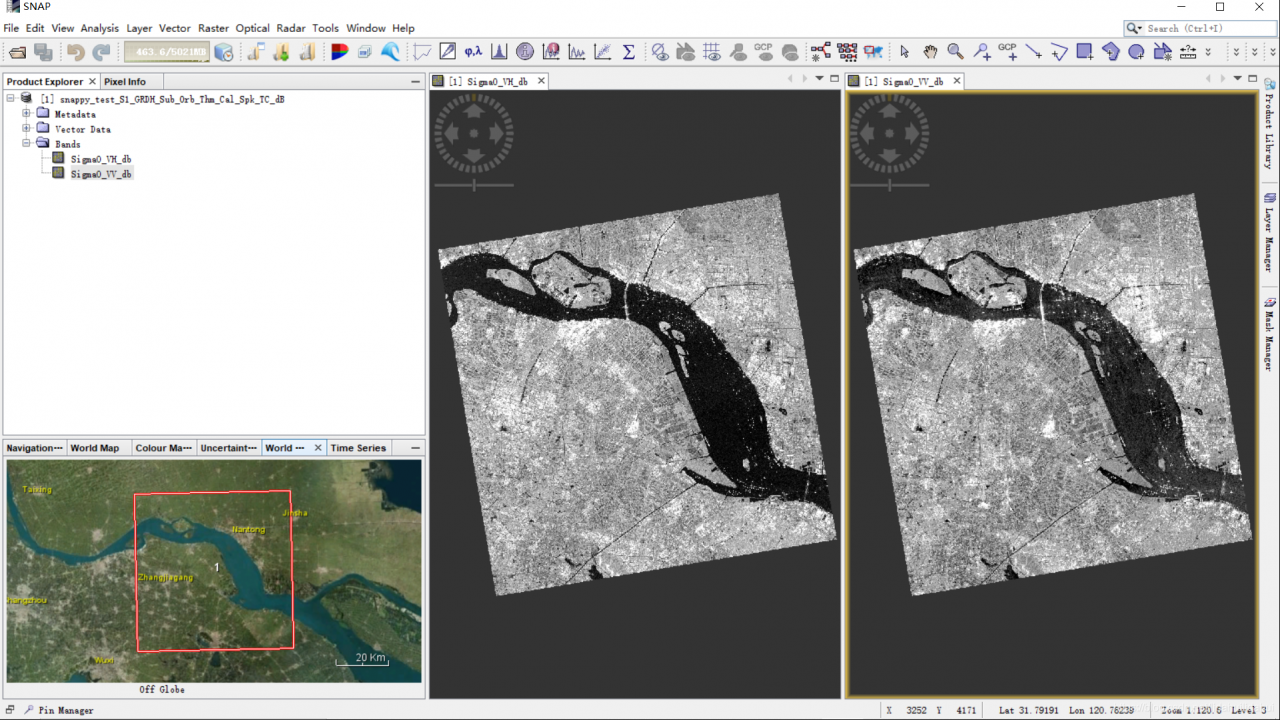
Task: Open the Sigma0_VH_db view's document list dropdown
Action: 820,78
